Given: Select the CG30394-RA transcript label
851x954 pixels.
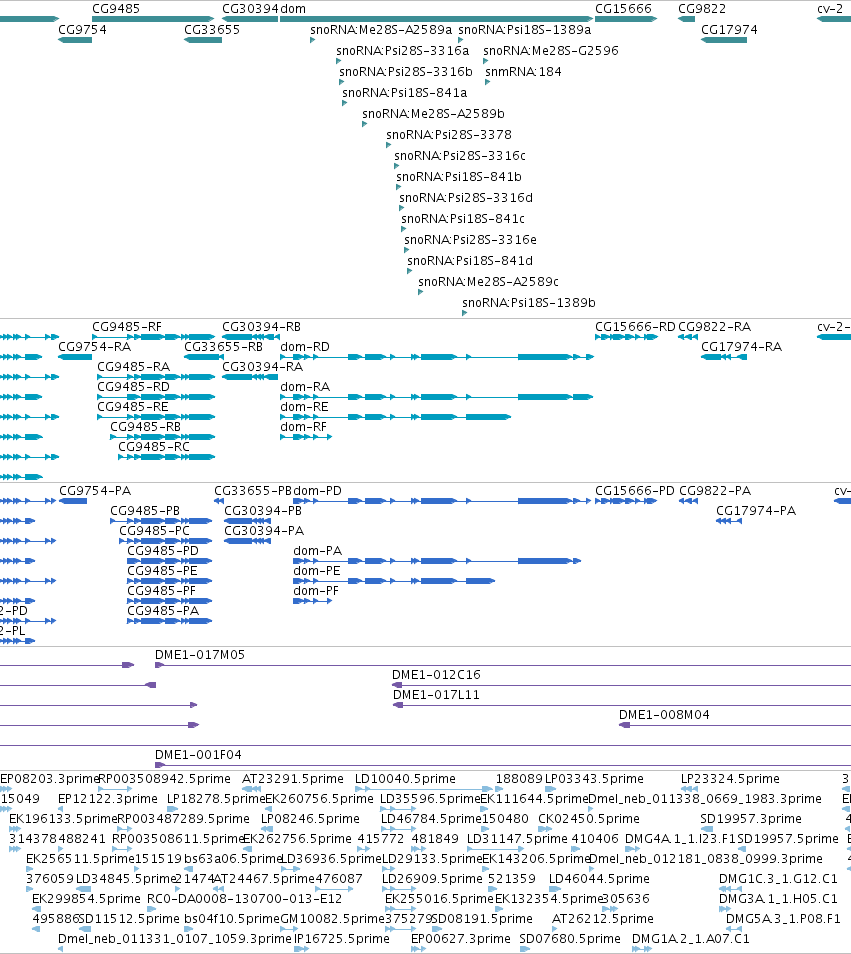Looking at the screenshot, I should tap(262, 366).
